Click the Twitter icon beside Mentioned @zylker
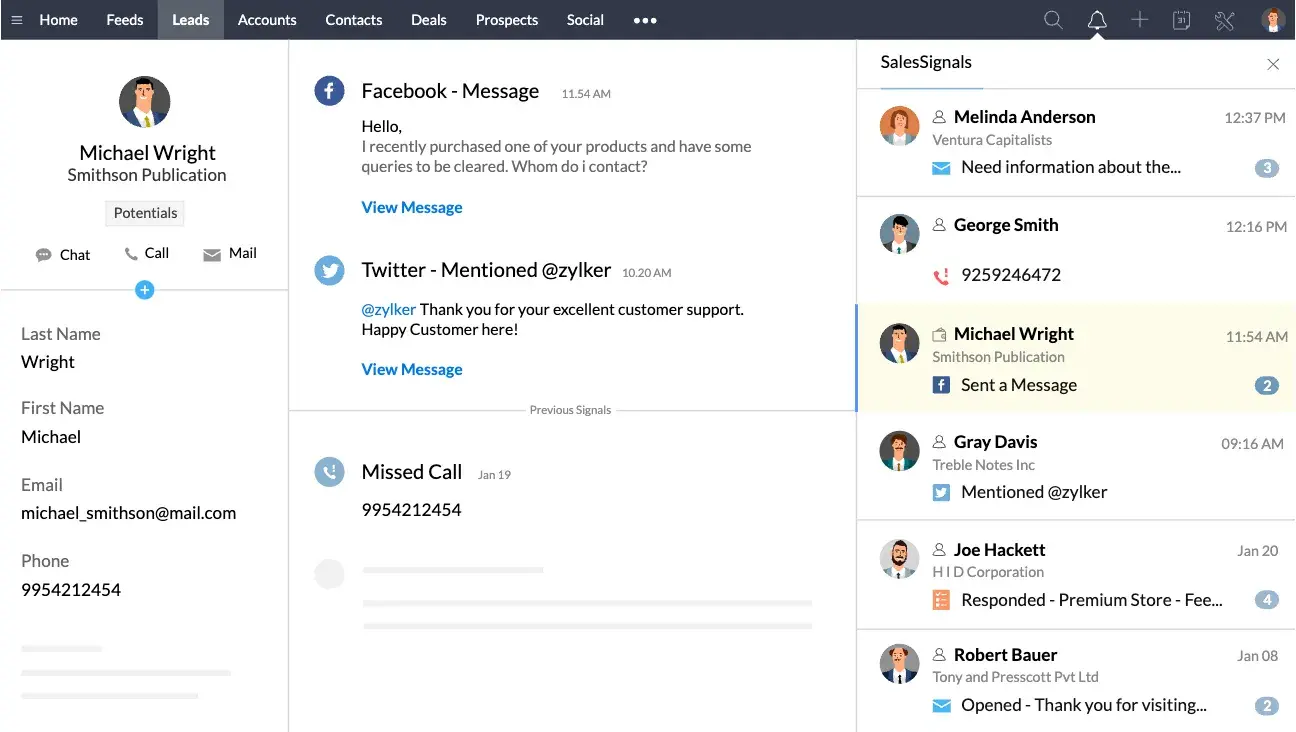The height and width of the screenshot is (732, 1296). [939, 492]
